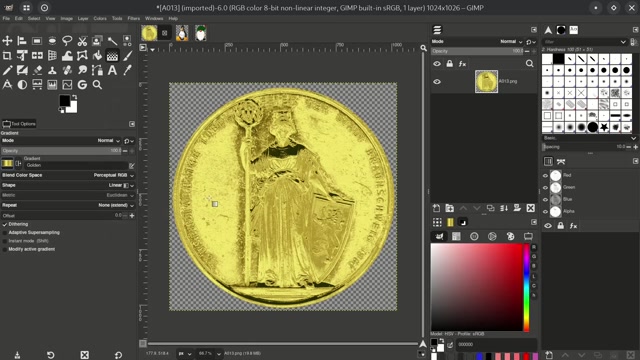Select the Pencil tool
The width and height of the screenshot is (640, 360).
pyautogui.click(x=7, y=70)
